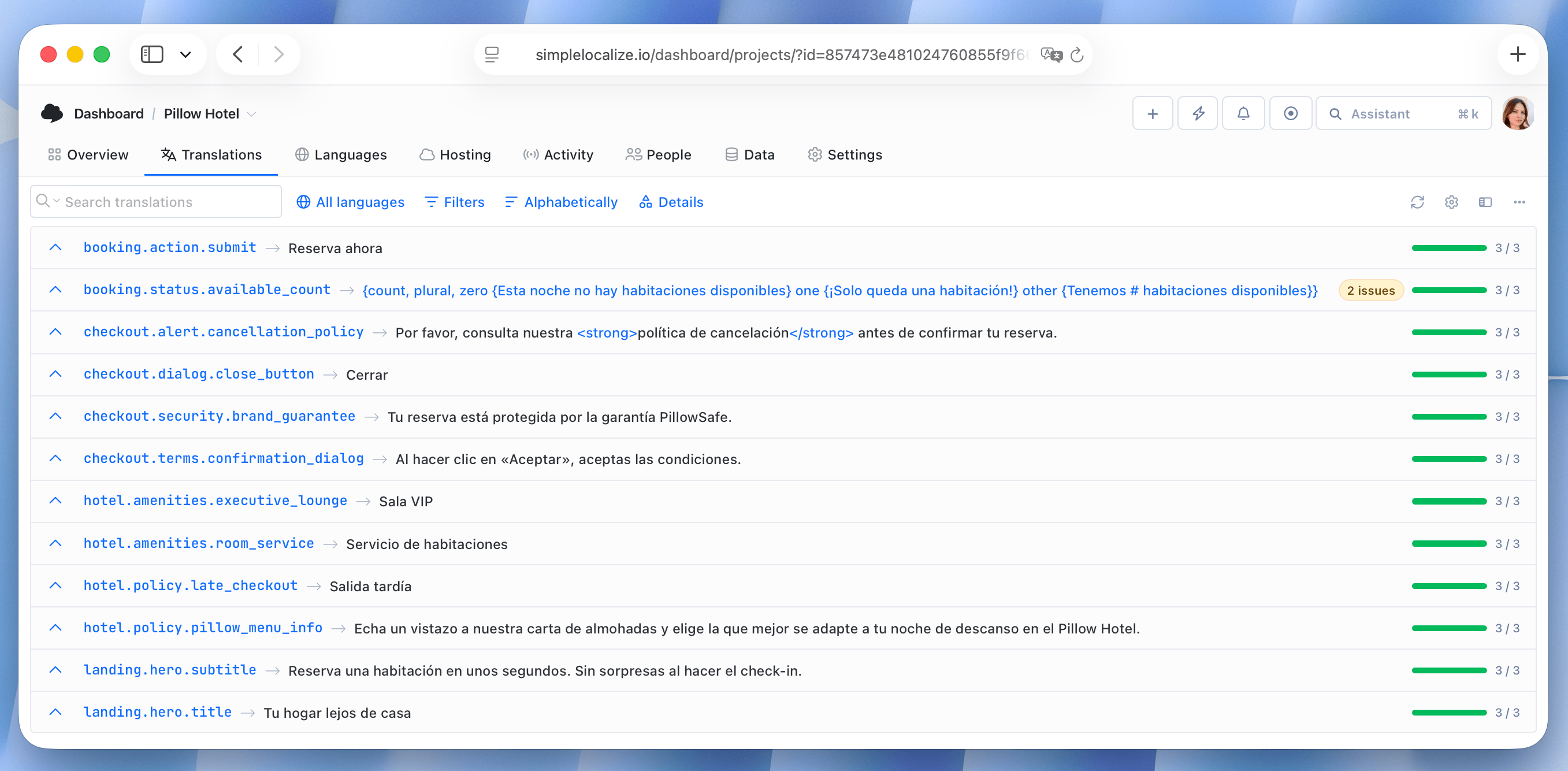
Task: Open the Details view options
Action: (671, 202)
